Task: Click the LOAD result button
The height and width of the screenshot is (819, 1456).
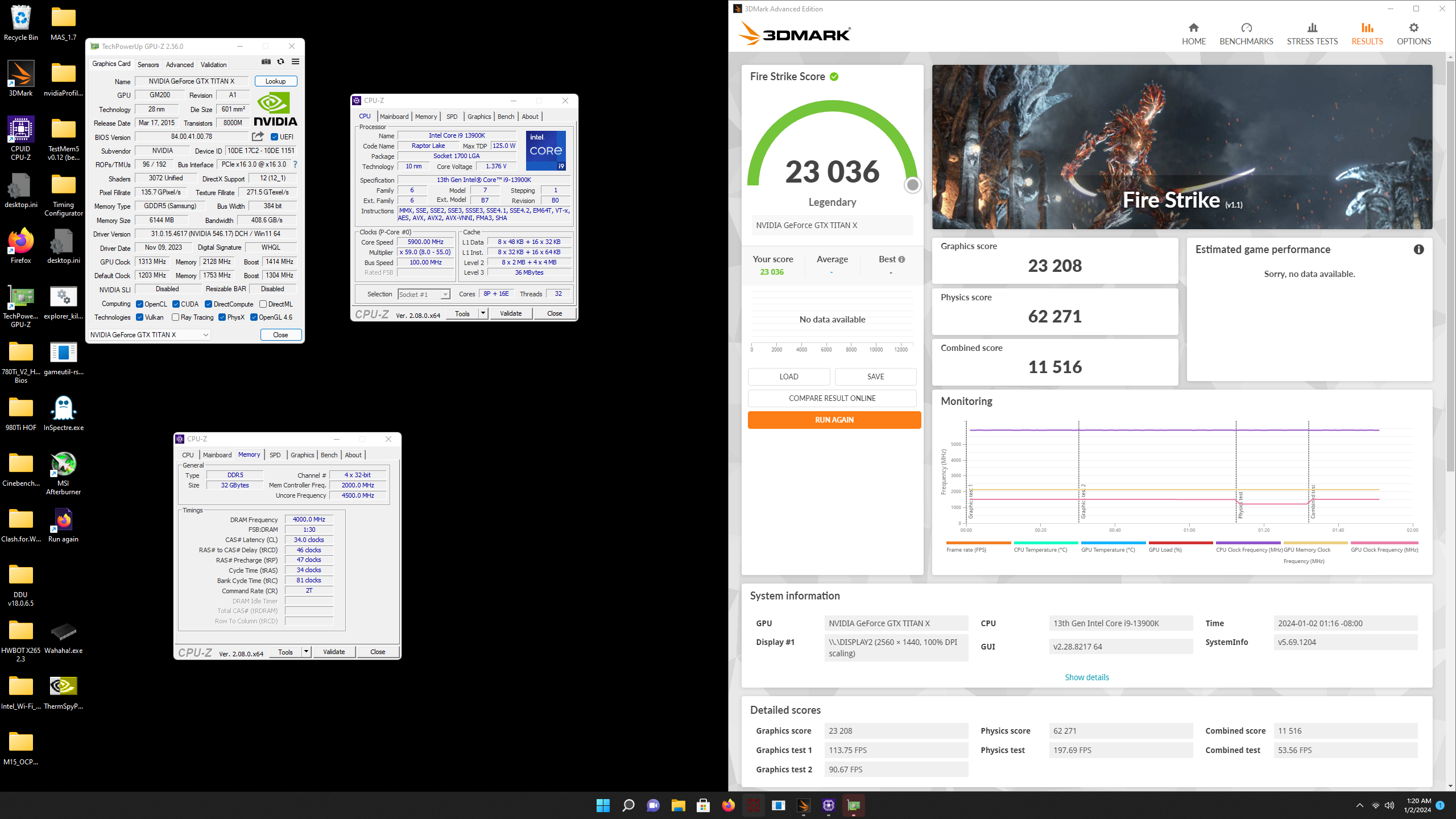Action: 788,377
